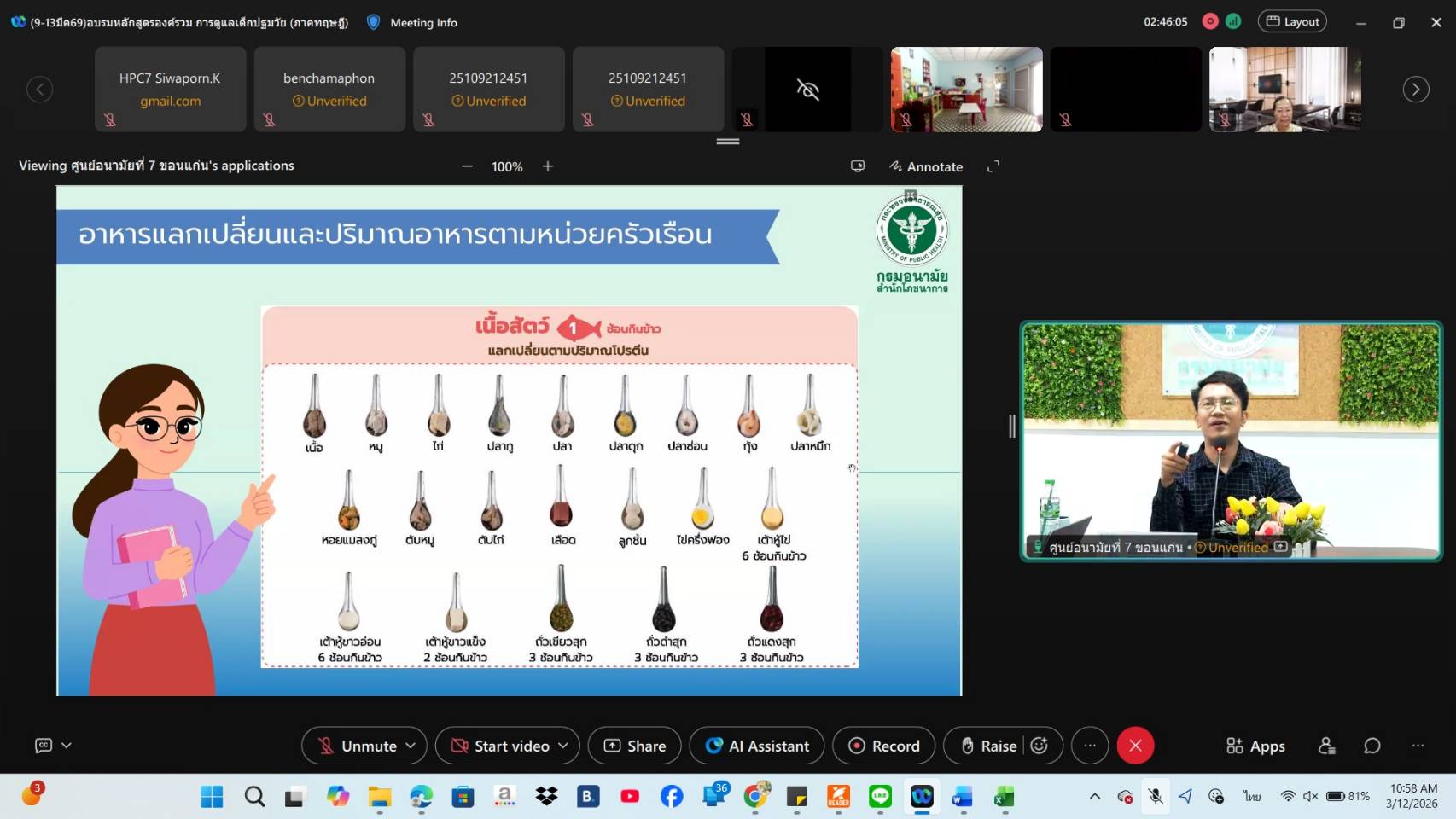Open the Layout menu
Viewport: 1456px width, 819px height.
coord(1291,21)
